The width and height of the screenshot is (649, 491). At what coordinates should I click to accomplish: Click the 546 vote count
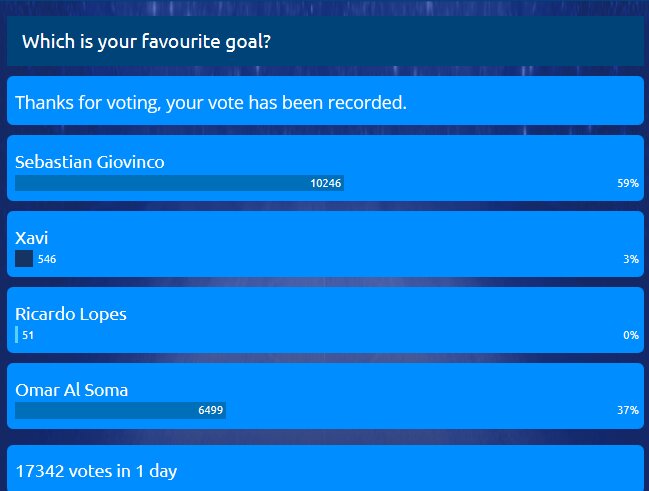47,259
